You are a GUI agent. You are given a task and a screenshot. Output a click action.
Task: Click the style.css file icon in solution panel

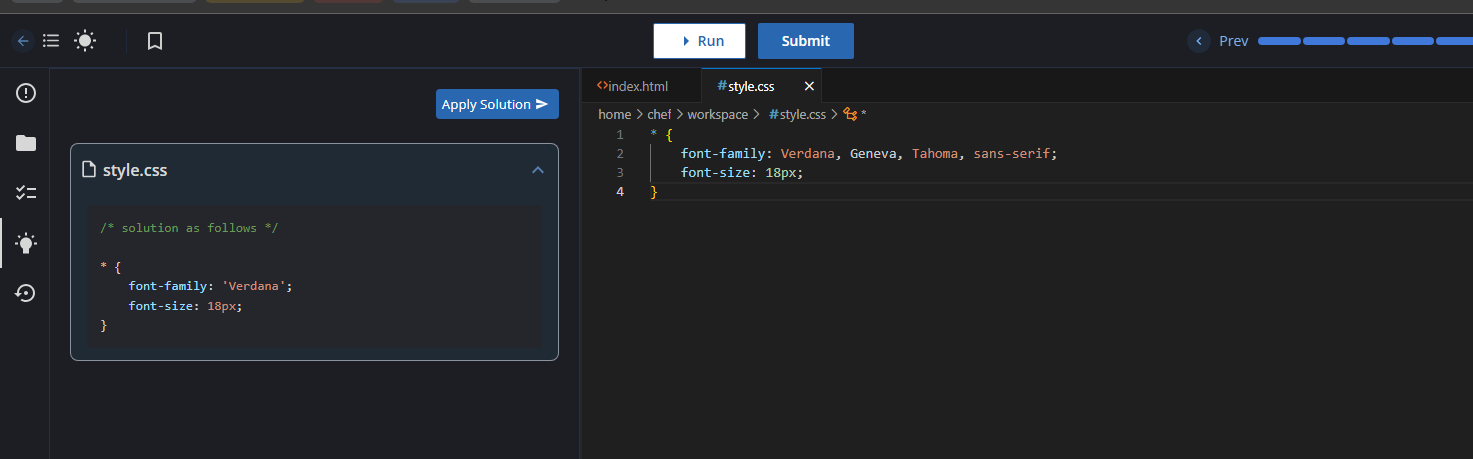88,170
